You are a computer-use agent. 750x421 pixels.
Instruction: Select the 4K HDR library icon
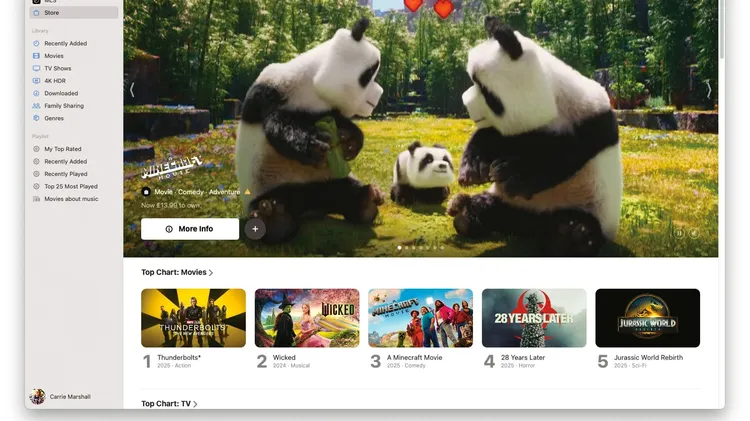coord(36,81)
